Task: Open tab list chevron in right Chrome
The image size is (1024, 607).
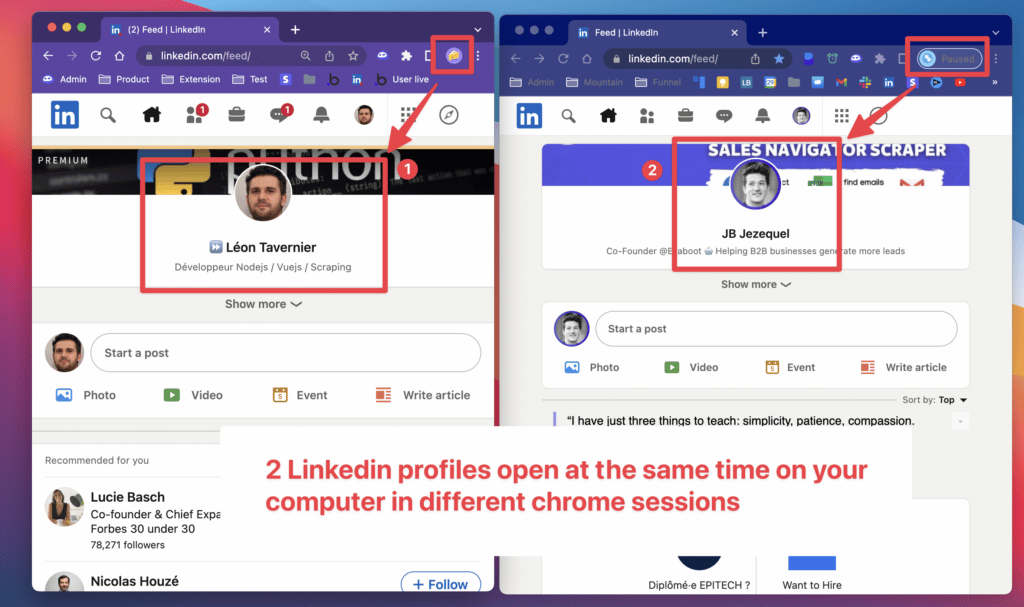Action: point(995,33)
